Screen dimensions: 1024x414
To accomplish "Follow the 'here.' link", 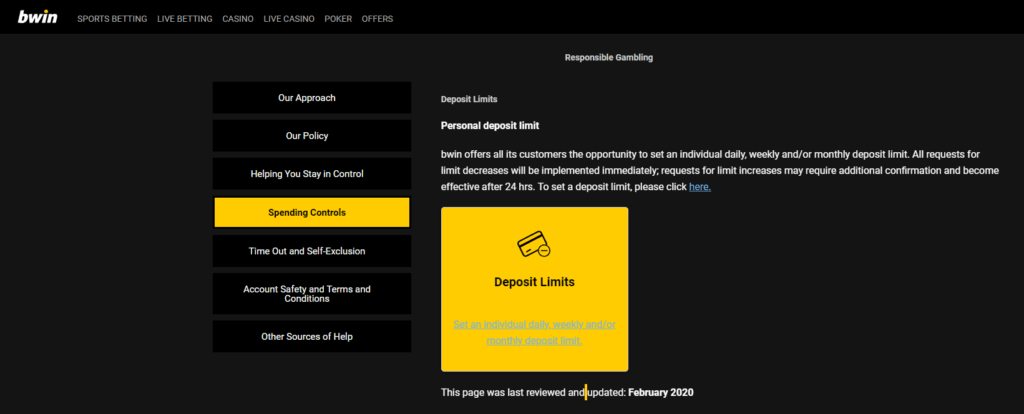I will point(700,187).
